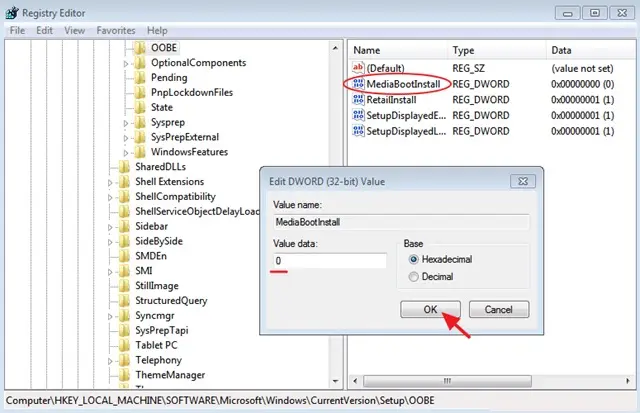Image resolution: width=640 pixels, height=413 pixels.
Task: Click the values pane scroll right arrow
Action: (628, 381)
